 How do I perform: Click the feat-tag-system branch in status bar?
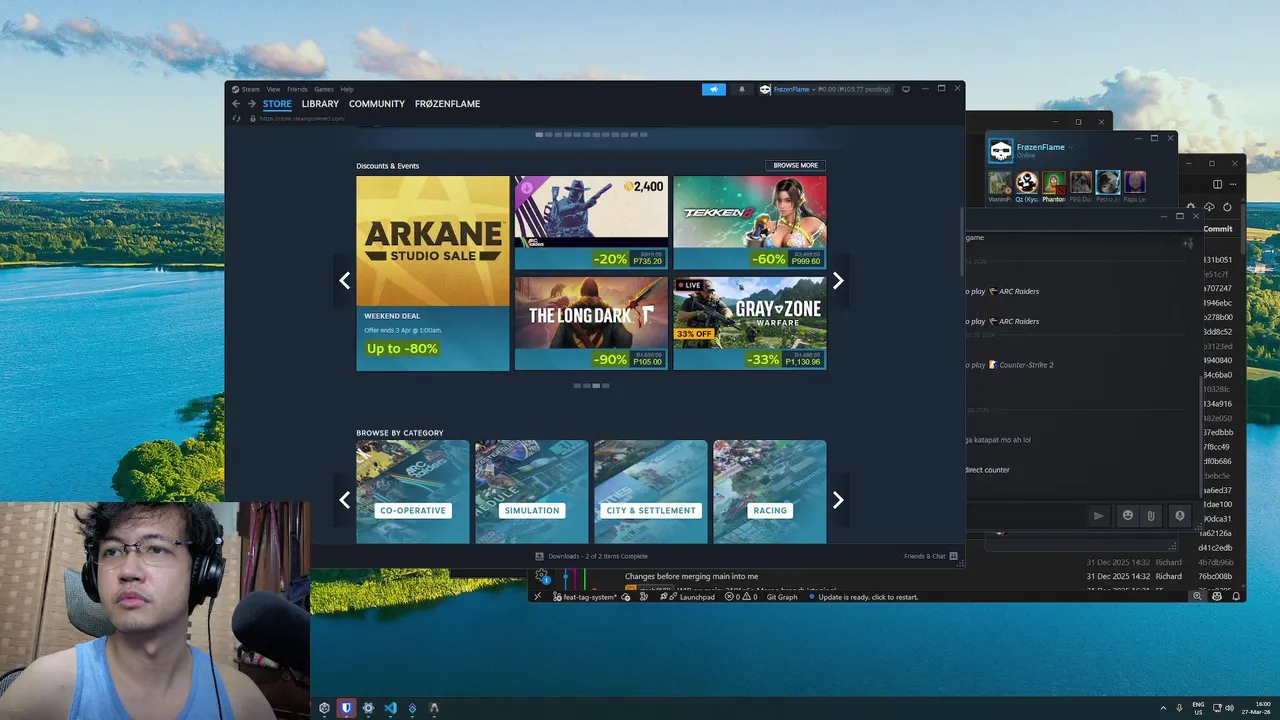(x=585, y=597)
